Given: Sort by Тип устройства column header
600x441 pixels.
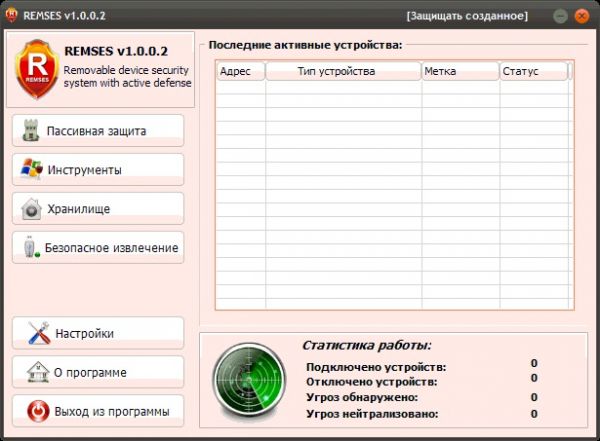Looking at the screenshot, I should (x=343, y=71).
